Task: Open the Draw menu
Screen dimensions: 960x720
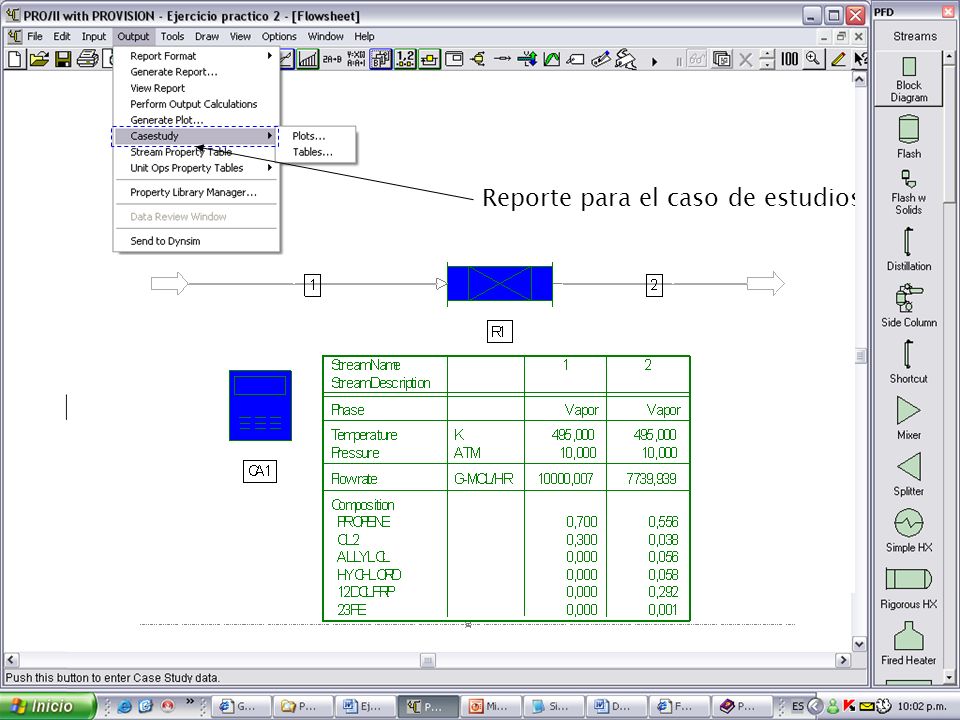Action: pyautogui.click(x=207, y=36)
